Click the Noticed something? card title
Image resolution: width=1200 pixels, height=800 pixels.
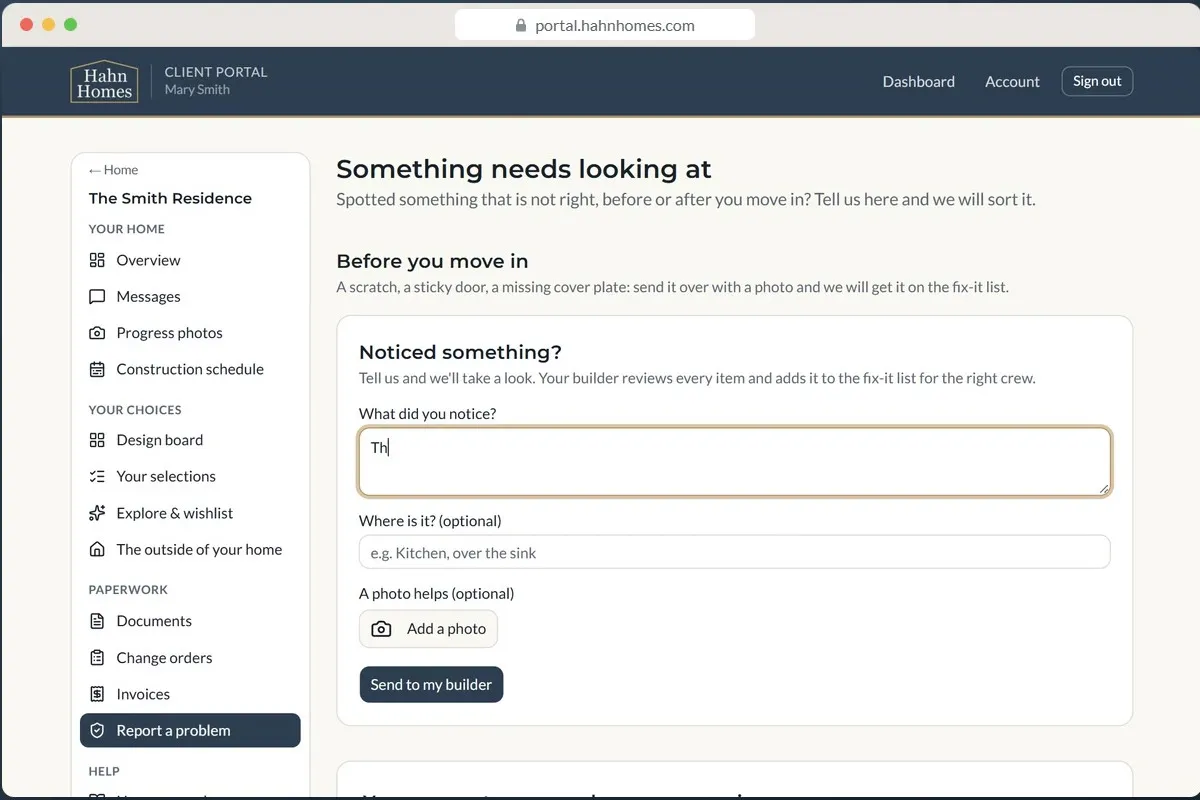pyautogui.click(x=460, y=352)
